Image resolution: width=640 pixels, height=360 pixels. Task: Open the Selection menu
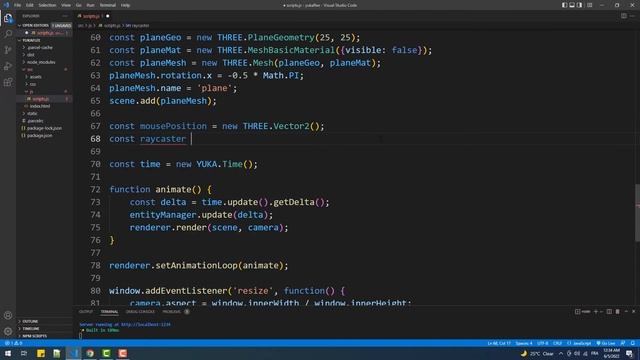pyautogui.click(x=47, y=5)
